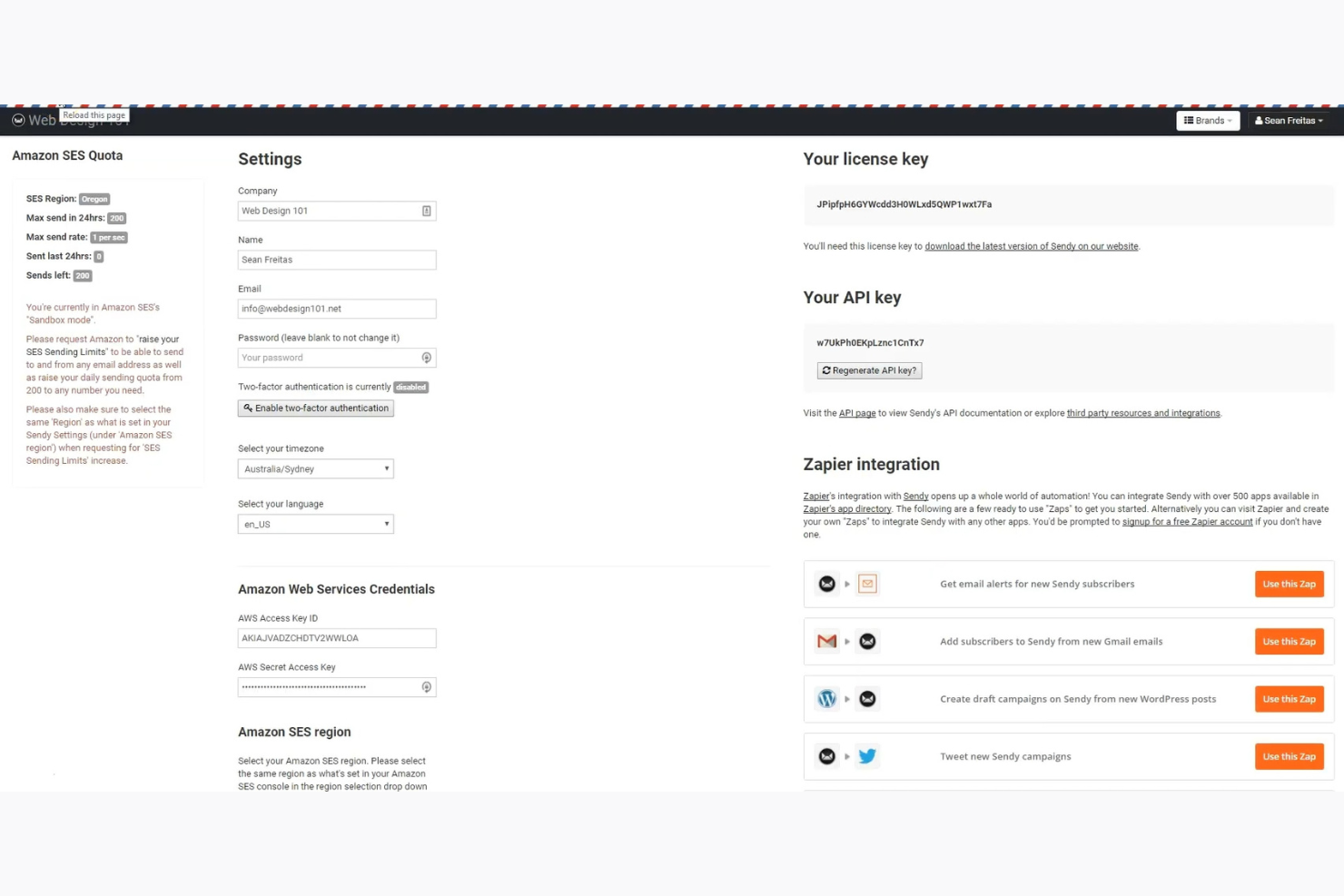
Task: Click the Sends left 200 badge
Action: click(83, 276)
